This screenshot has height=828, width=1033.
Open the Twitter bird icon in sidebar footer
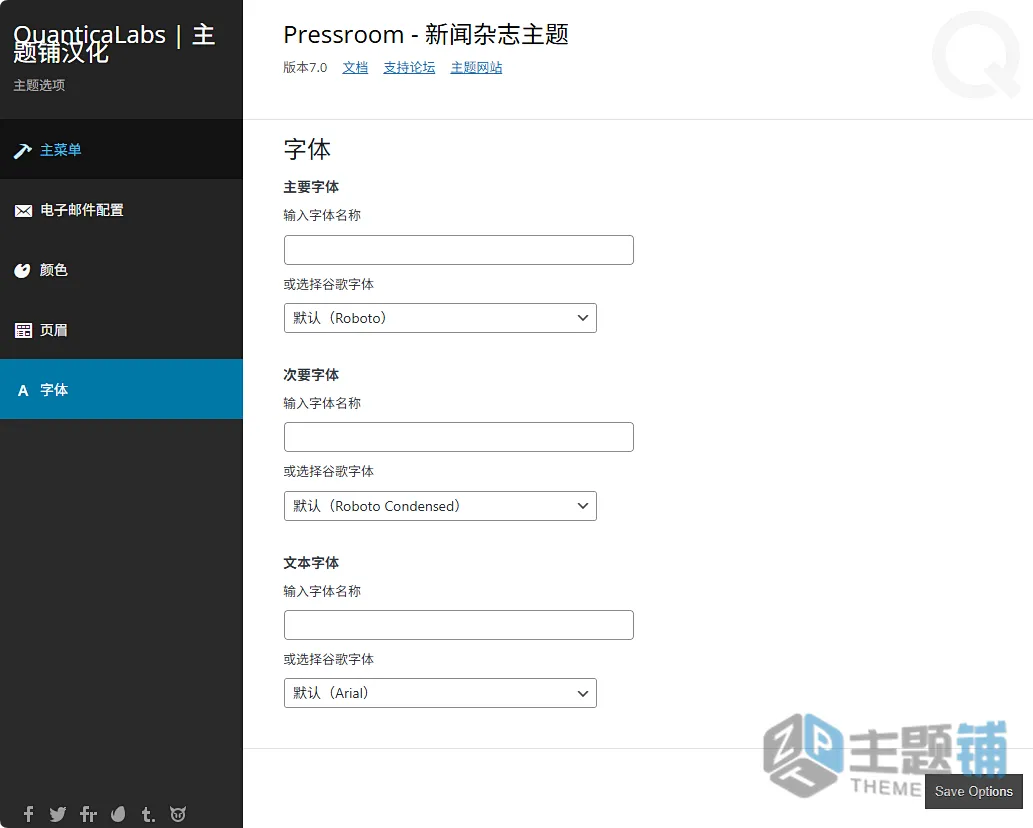(x=58, y=814)
